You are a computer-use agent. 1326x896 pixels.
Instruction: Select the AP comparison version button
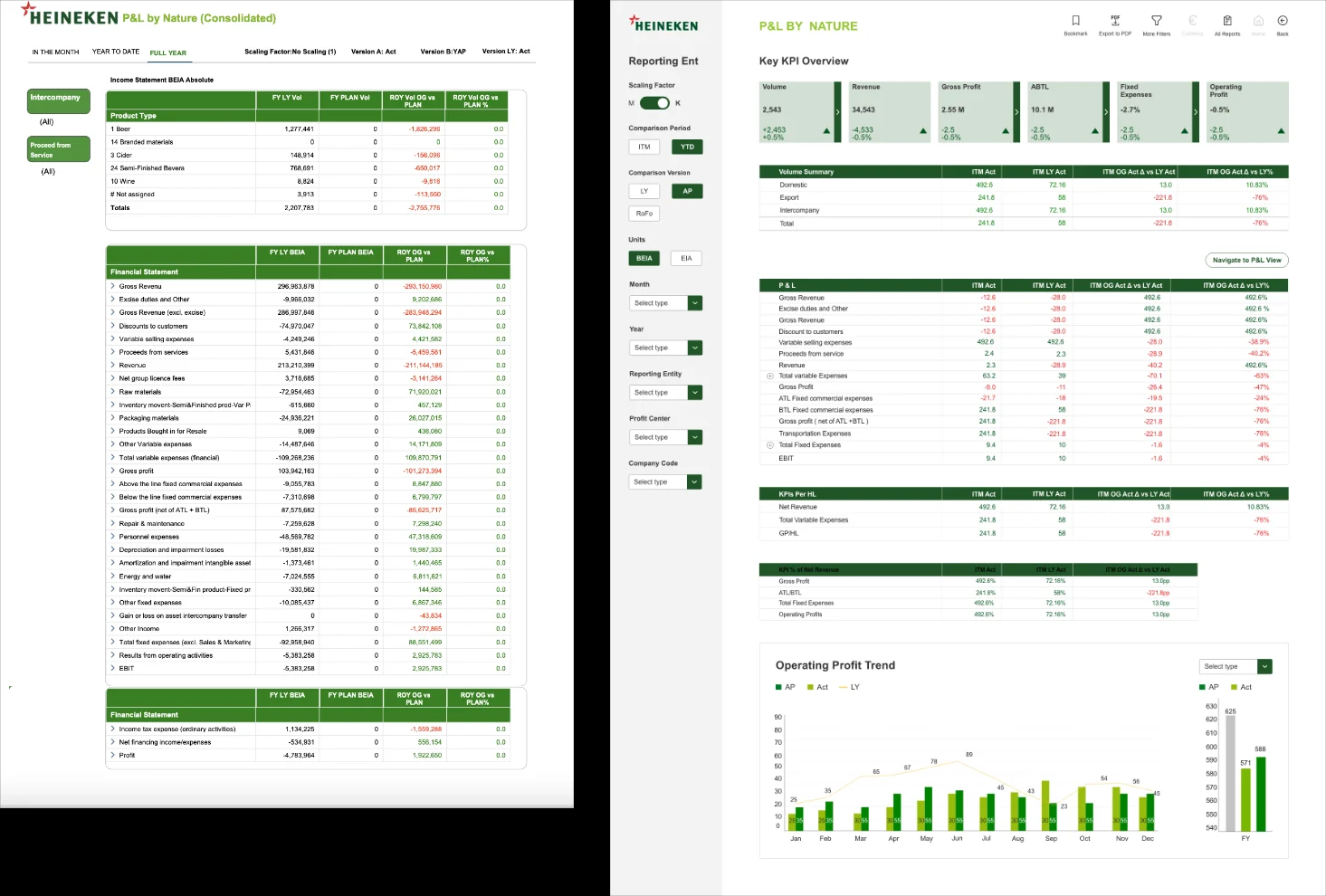[688, 191]
